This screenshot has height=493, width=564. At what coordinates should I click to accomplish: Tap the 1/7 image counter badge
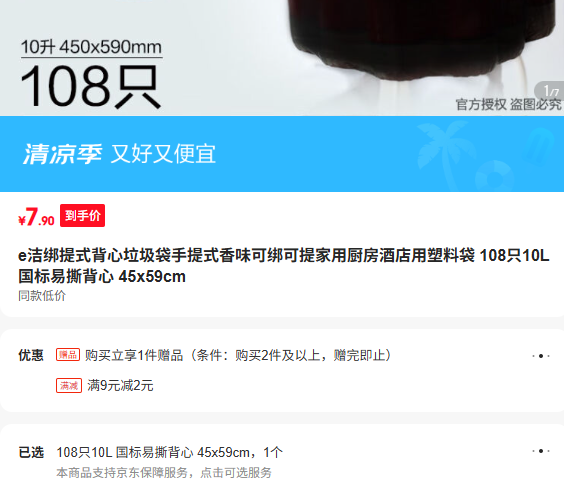coord(550,90)
